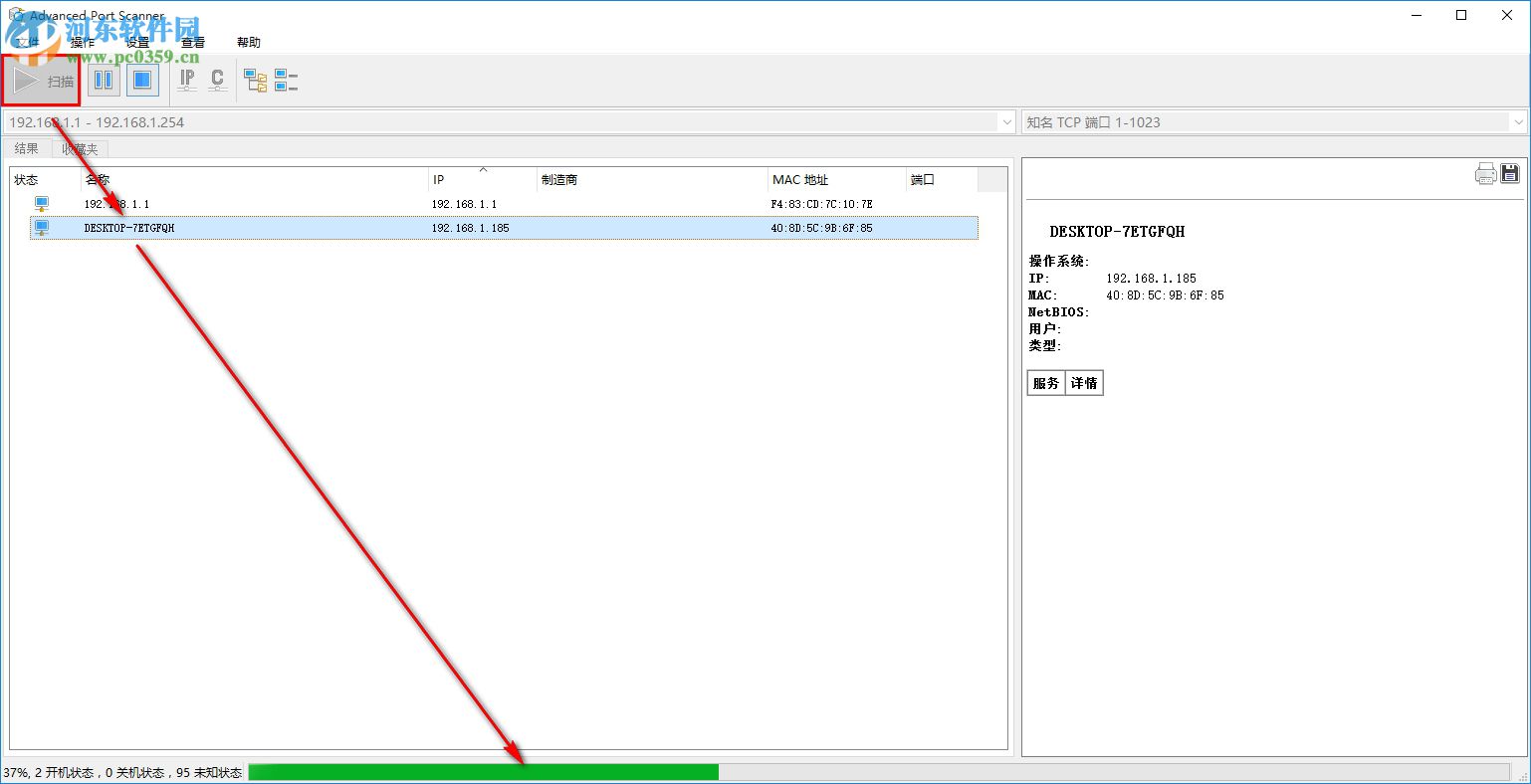1531x784 pixels.
Task: Pause the running scan
Action: (104, 80)
